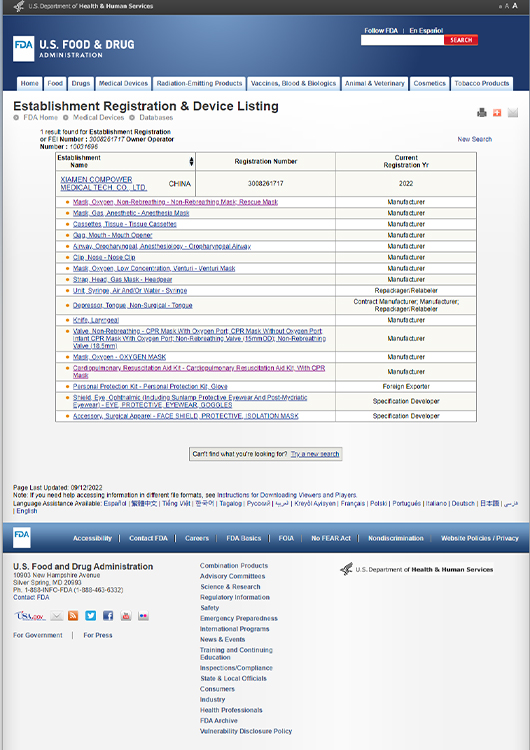Click the print page icon

coord(482,112)
